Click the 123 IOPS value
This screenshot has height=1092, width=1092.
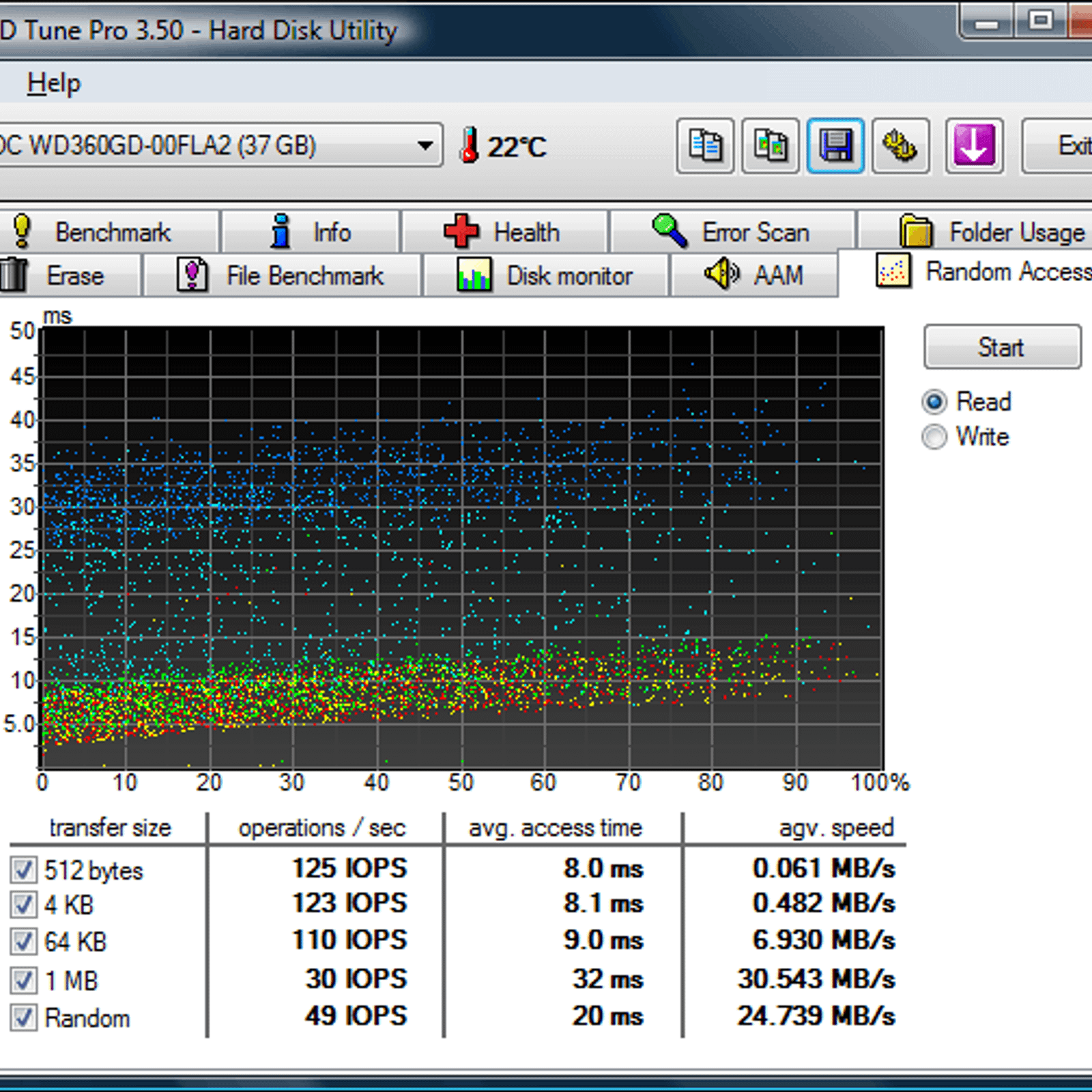click(x=349, y=904)
